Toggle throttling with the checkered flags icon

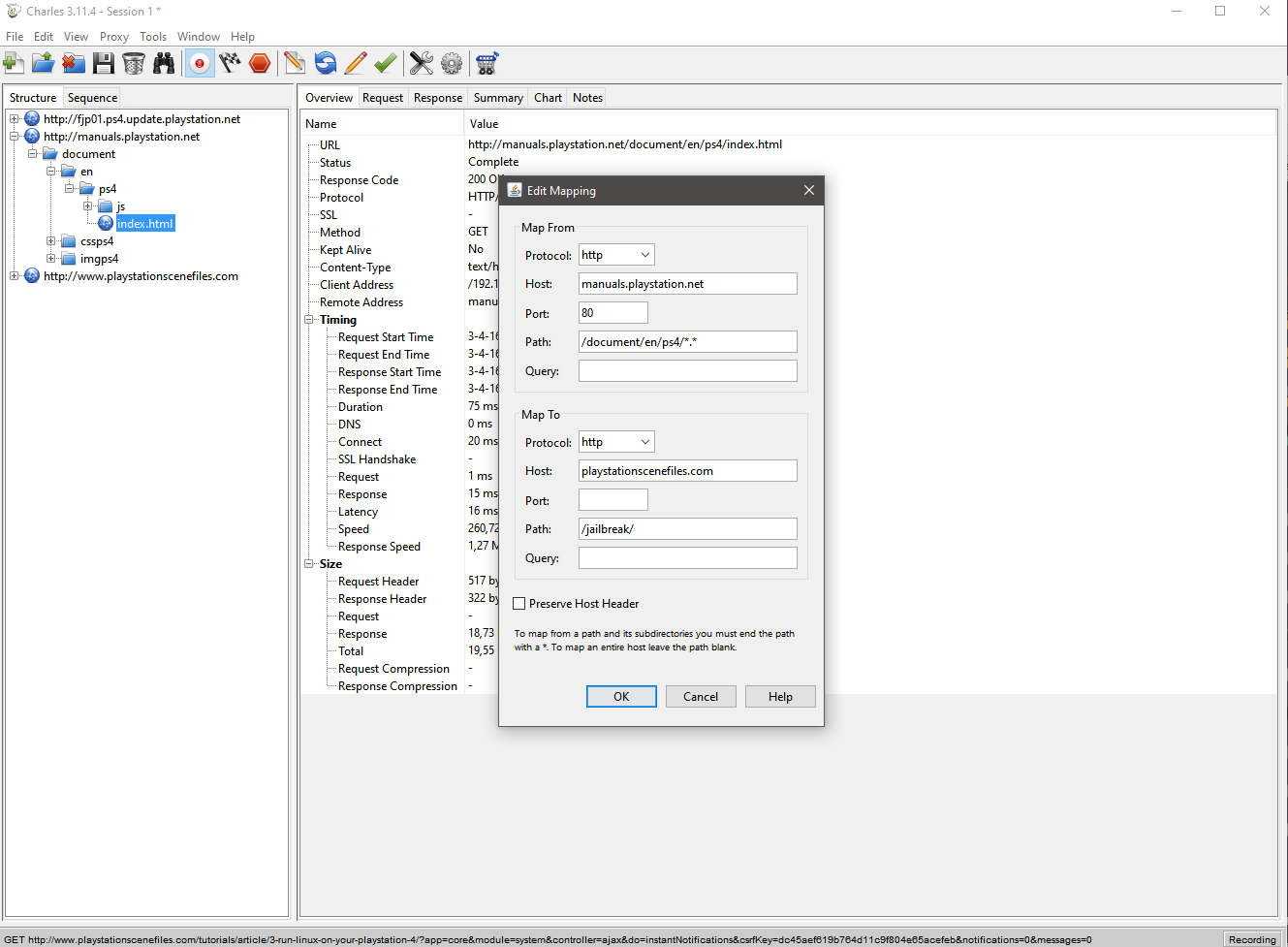click(230, 64)
